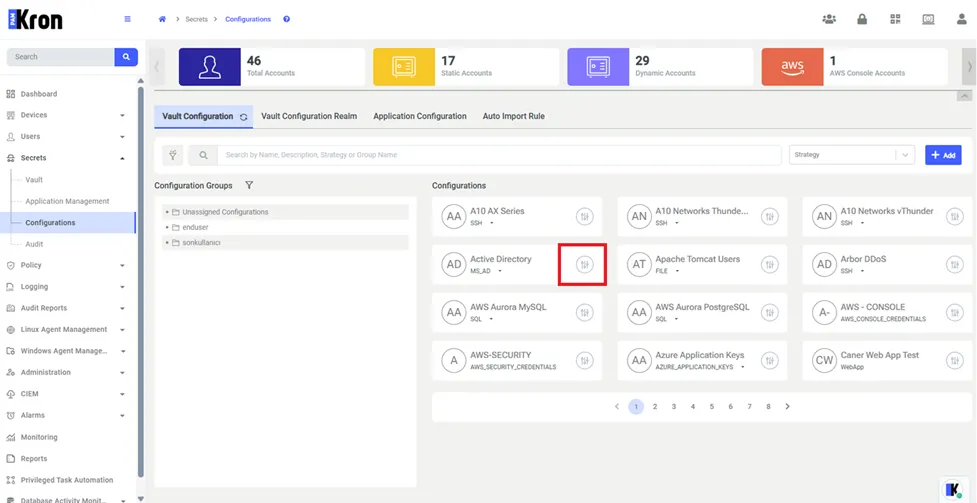Image resolution: width=977 pixels, height=503 pixels.
Task: Click the sidebar Search field
Action: pyautogui.click(x=60, y=57)
